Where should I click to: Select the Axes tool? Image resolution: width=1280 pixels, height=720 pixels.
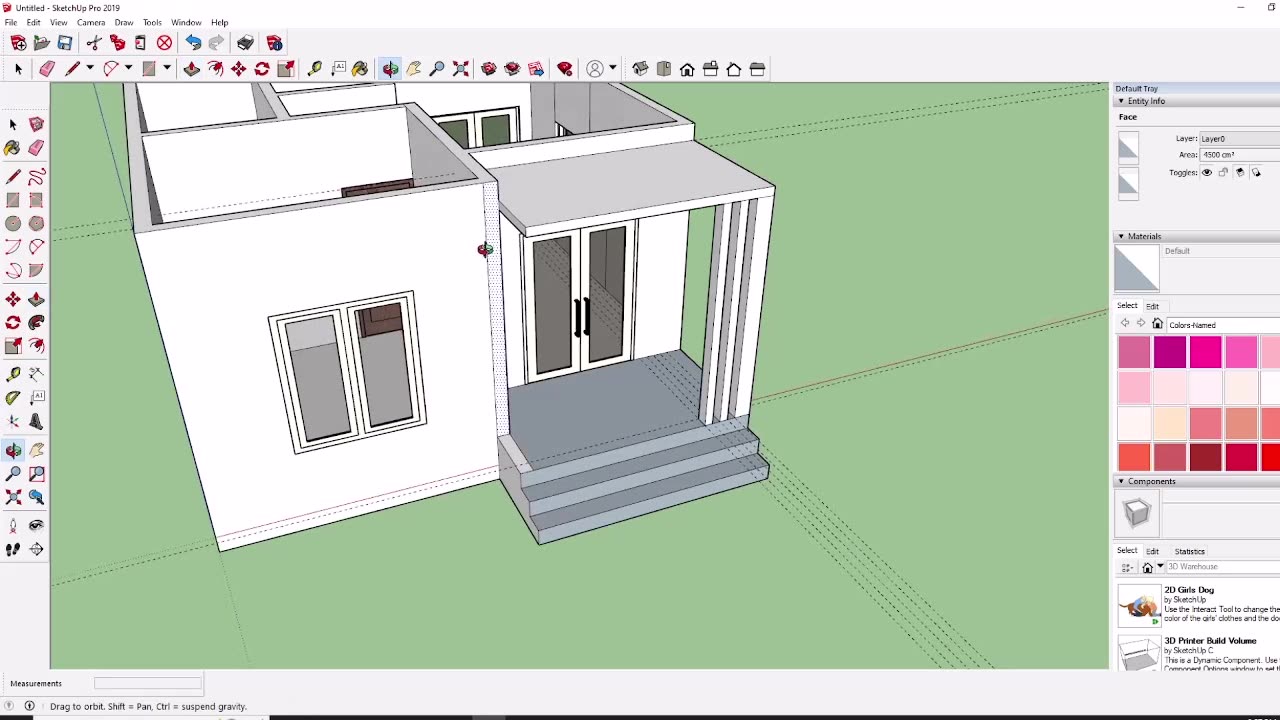pos(13,421)
